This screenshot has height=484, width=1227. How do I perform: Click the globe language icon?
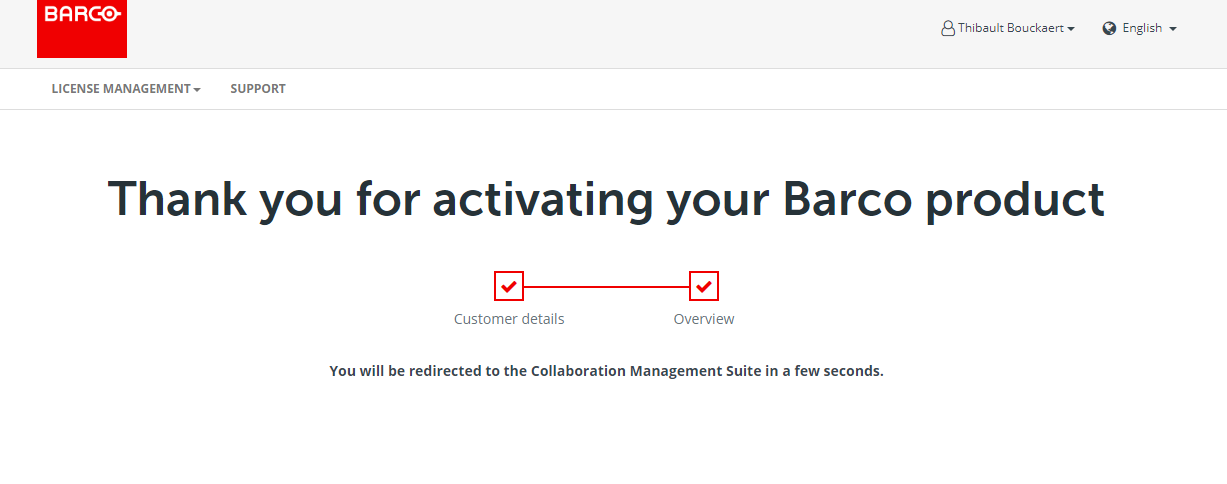(x=1109, y=29)
